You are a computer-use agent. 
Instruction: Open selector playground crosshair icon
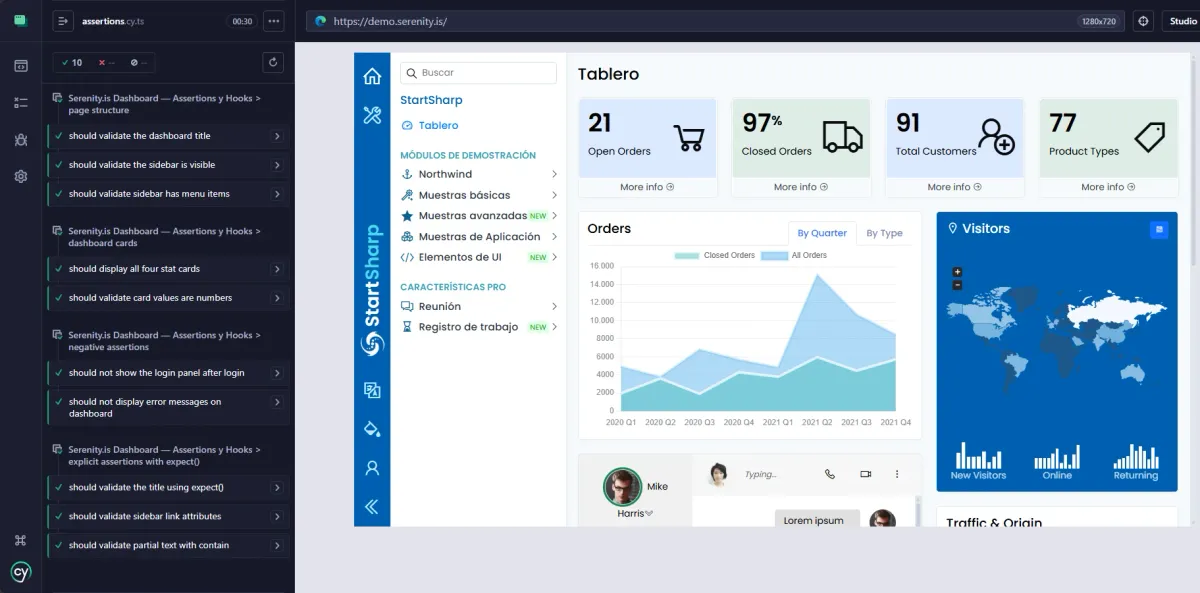tap(1144, 21)
